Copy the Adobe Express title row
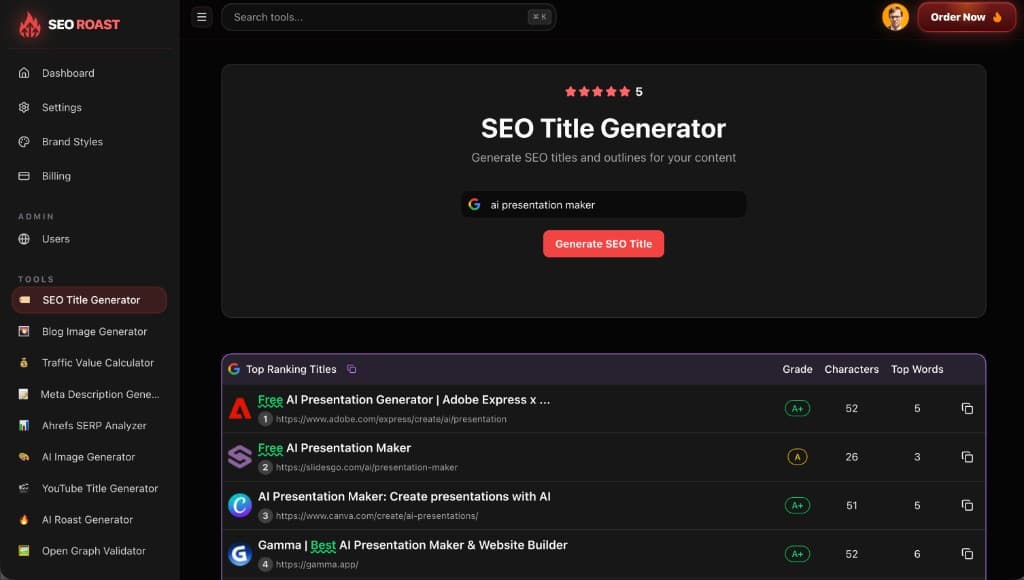This screenshot has width=1024, height=580. click(967, 408)
